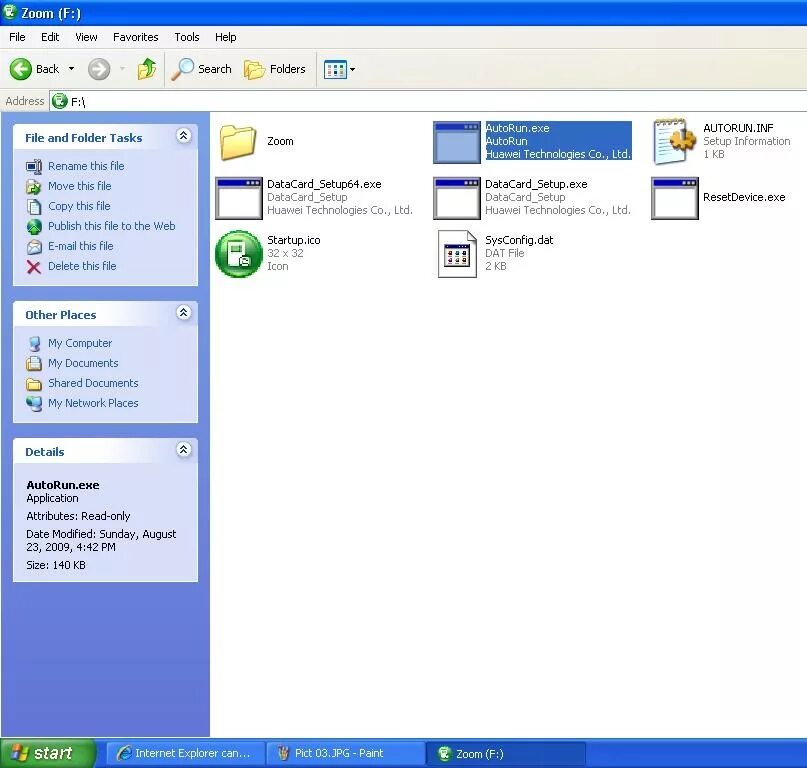Screen dimensions: 807x768
Task: Click the address bar showing F:\
Action: (428, 101)
